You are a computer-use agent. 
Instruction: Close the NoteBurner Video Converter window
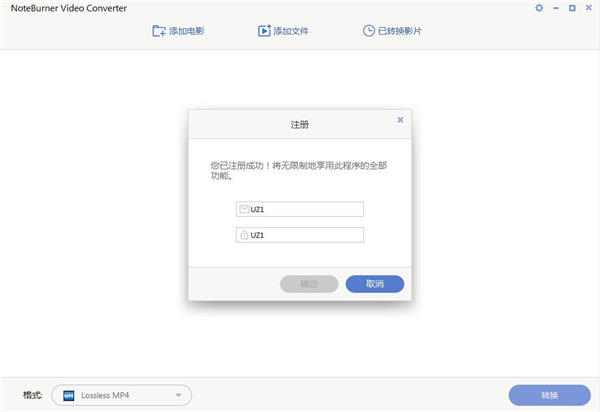pyautogui.click(x=589, y=8)
